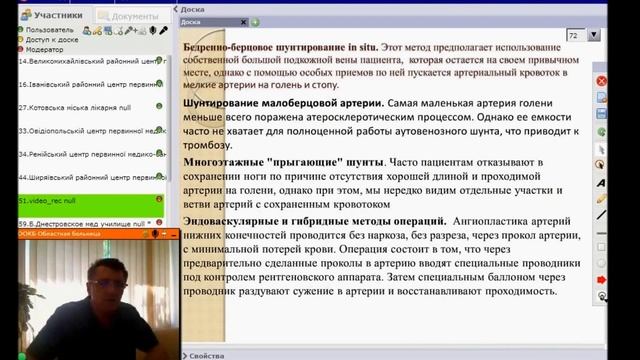Switch to the Документы tab
This screenshot has height=360, width=640.
pos(133,16)
